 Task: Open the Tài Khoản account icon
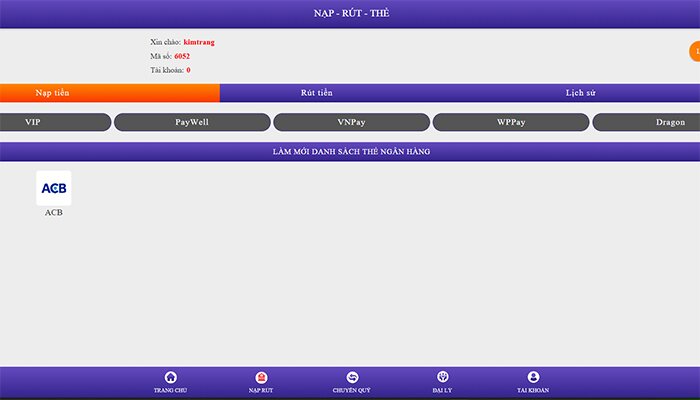pyautogui.click(x=533, y=377)
